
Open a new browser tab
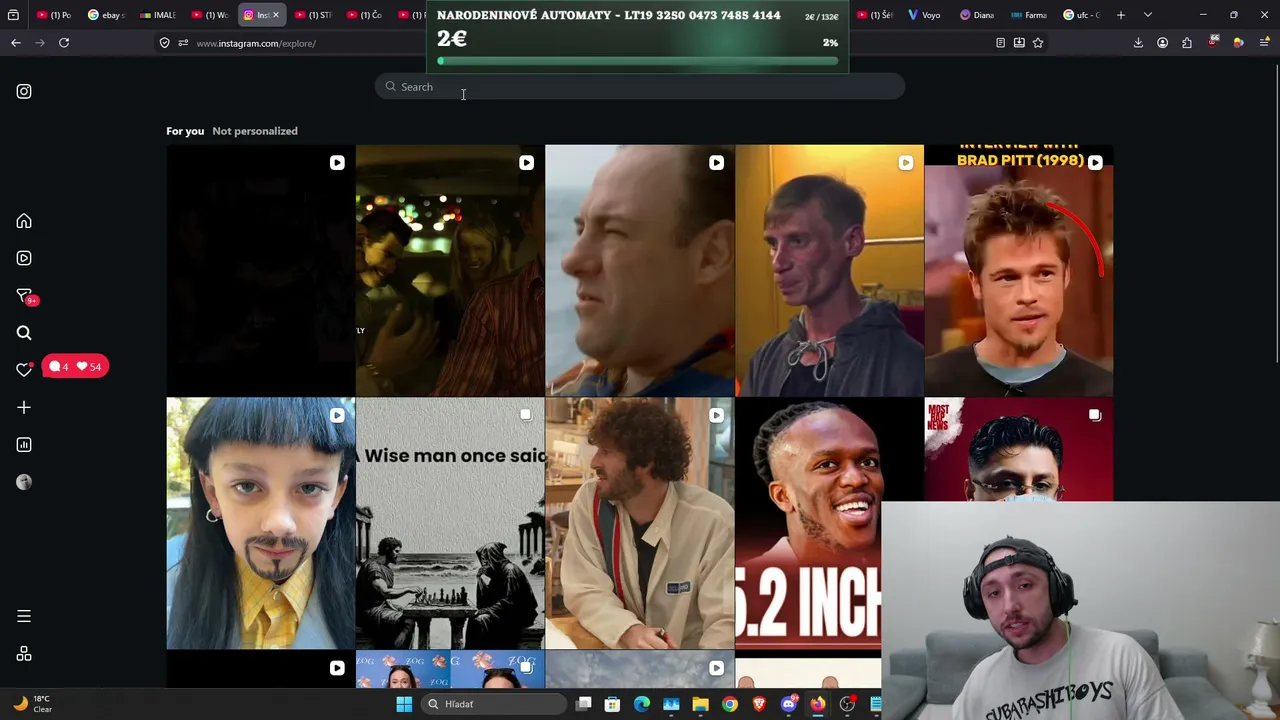coord(1121,15)
